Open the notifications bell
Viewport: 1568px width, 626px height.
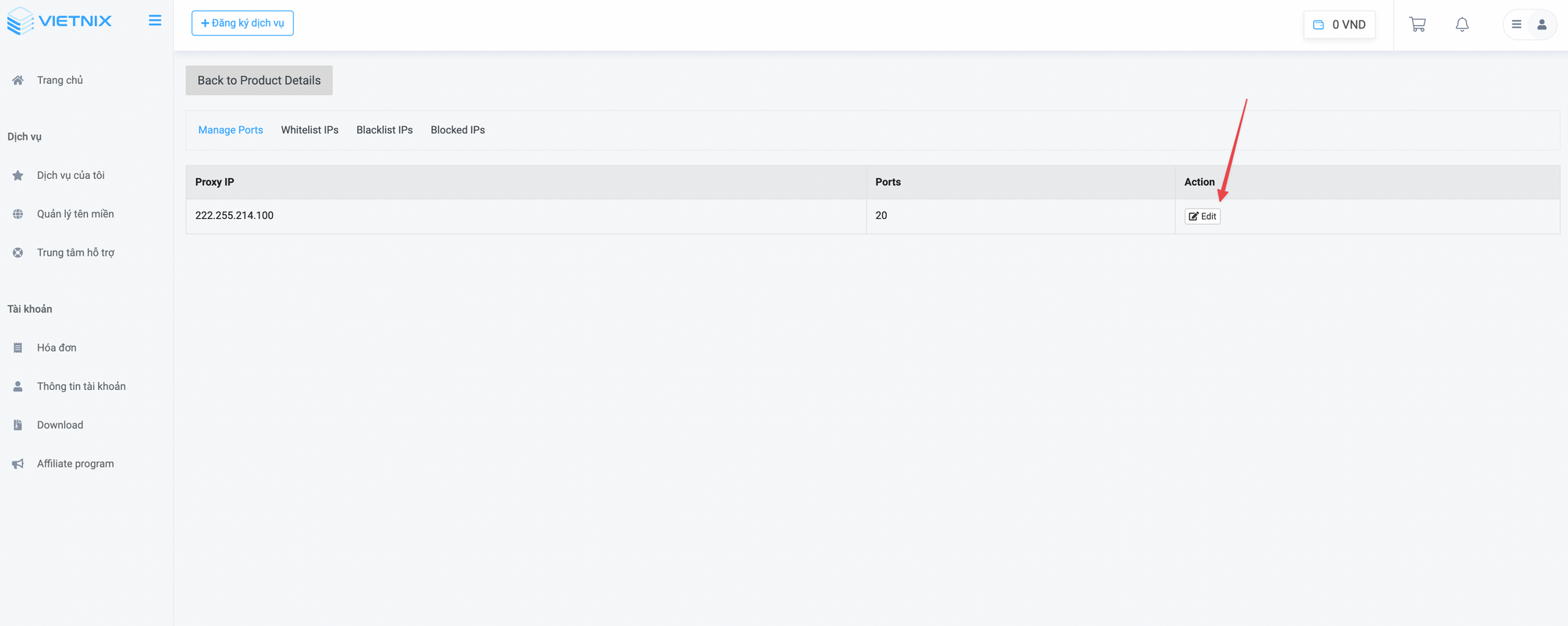tap(1462, 24)
